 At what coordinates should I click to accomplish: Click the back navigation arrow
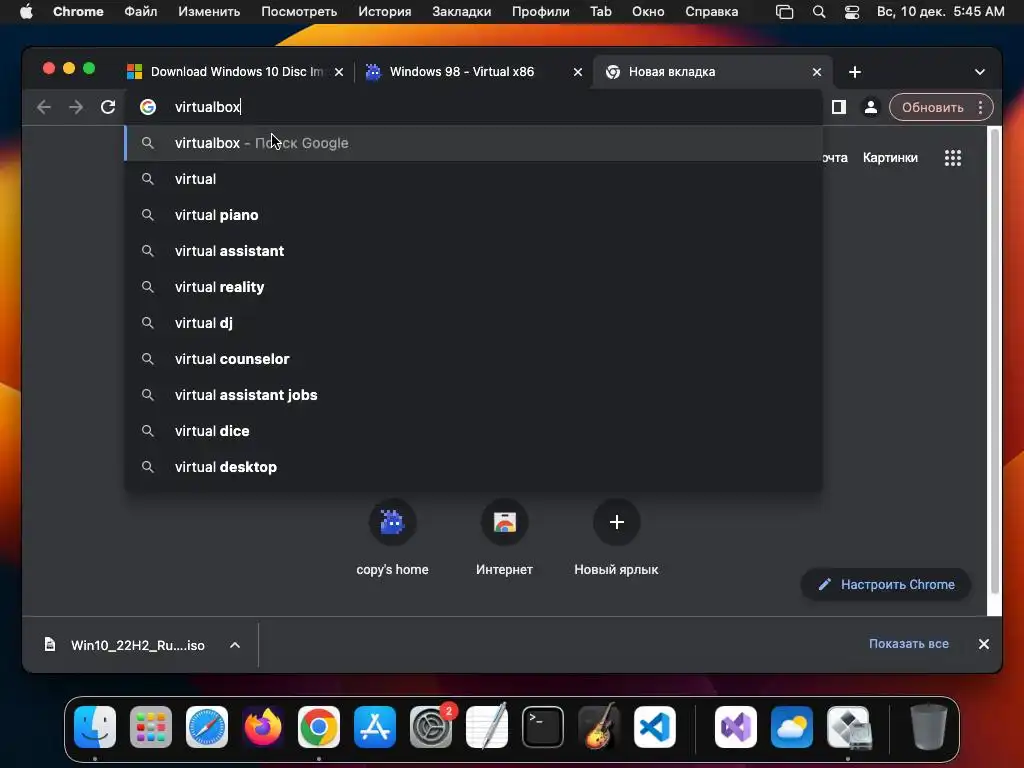(44, 107)
